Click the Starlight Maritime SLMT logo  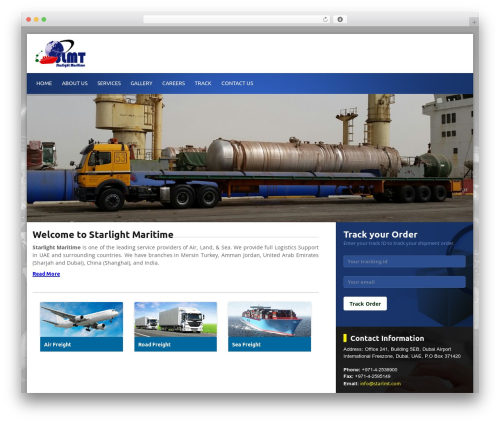tap(60, 54)
